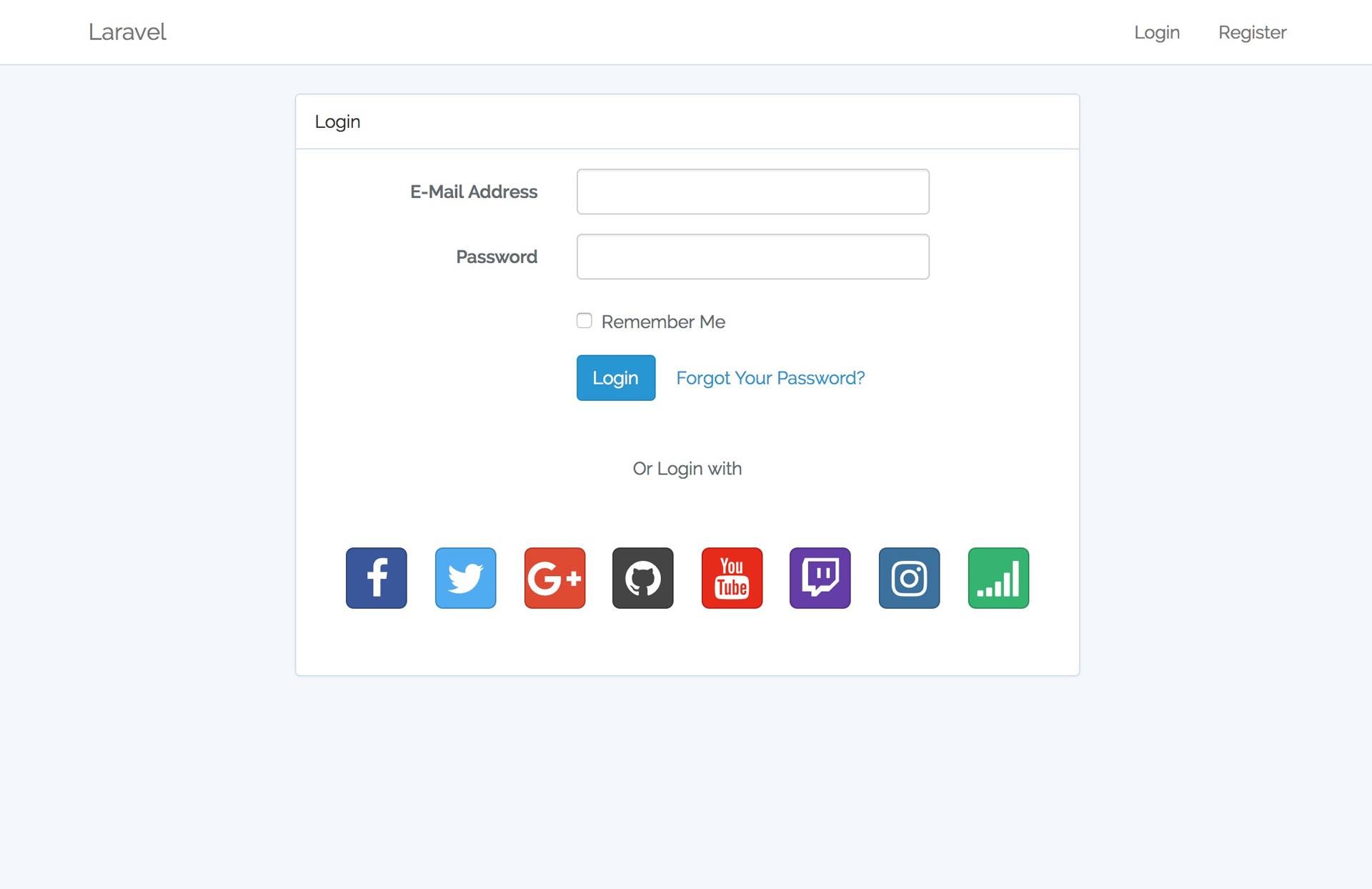Click the Laravel home link
Viewport: 1372px width, 889px height.
pyautogui.click(x=126, y=32)
